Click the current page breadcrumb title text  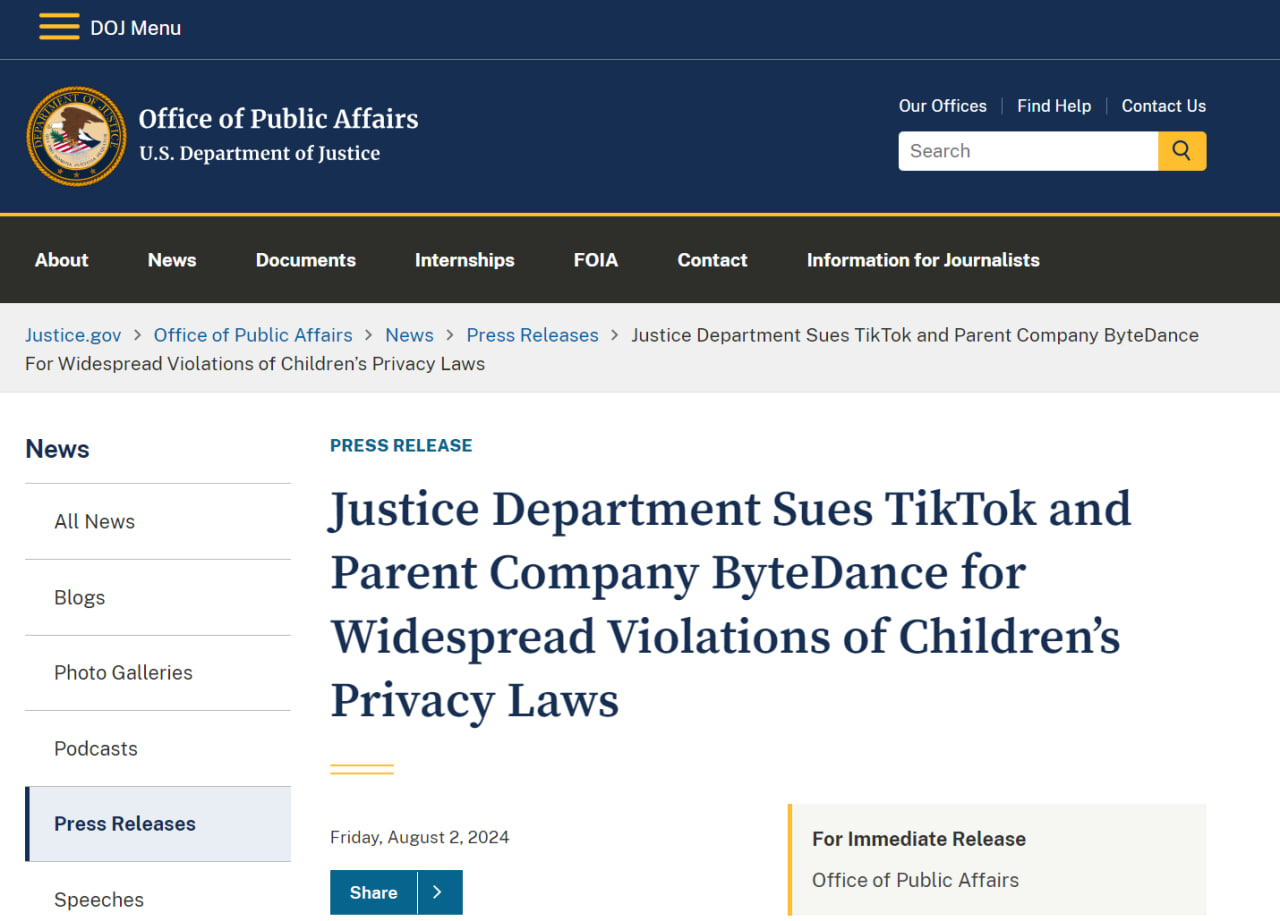pos(612,349)
